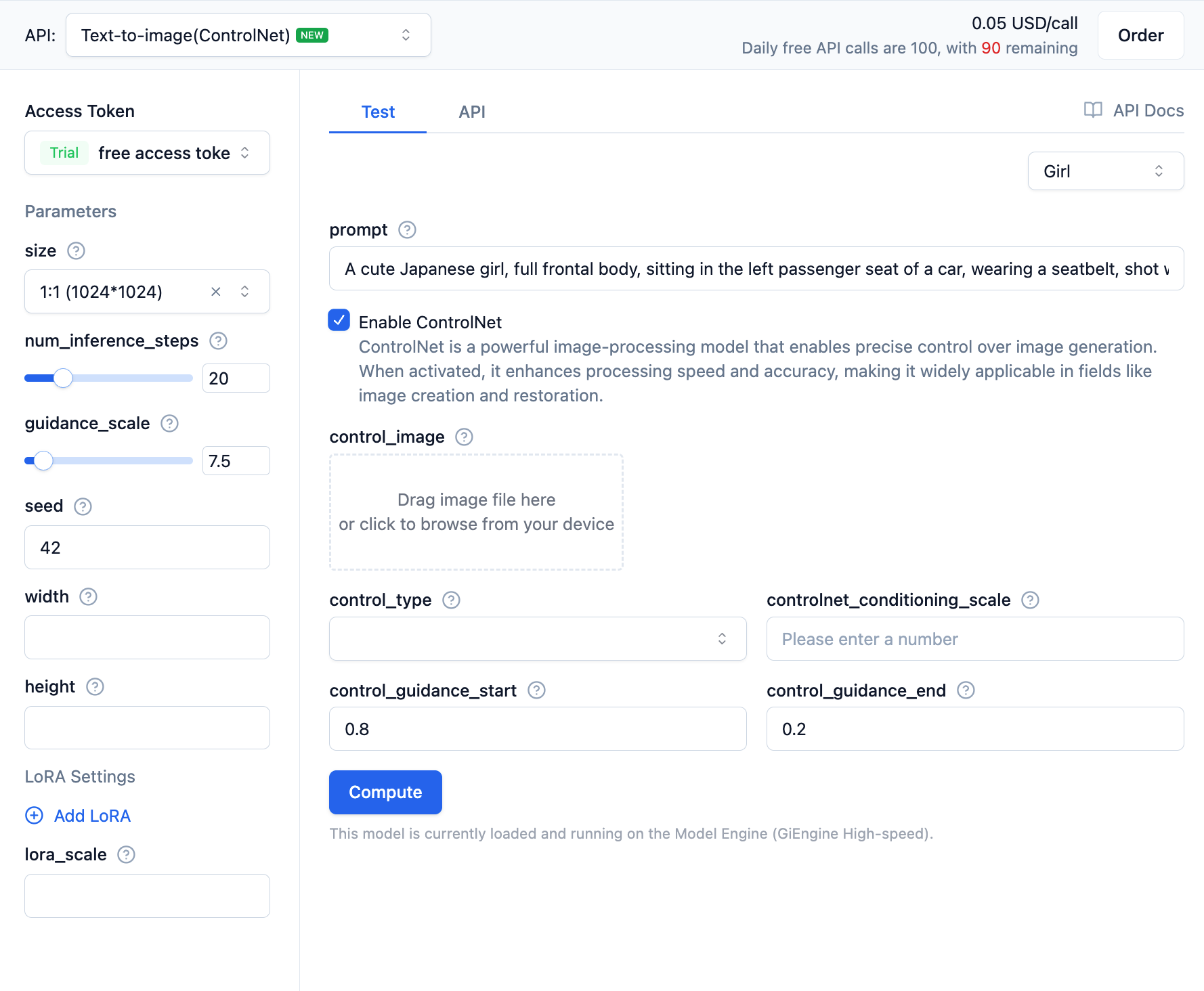Open the API model selector dropdown

pyautogui.click(x=248, y=35)
